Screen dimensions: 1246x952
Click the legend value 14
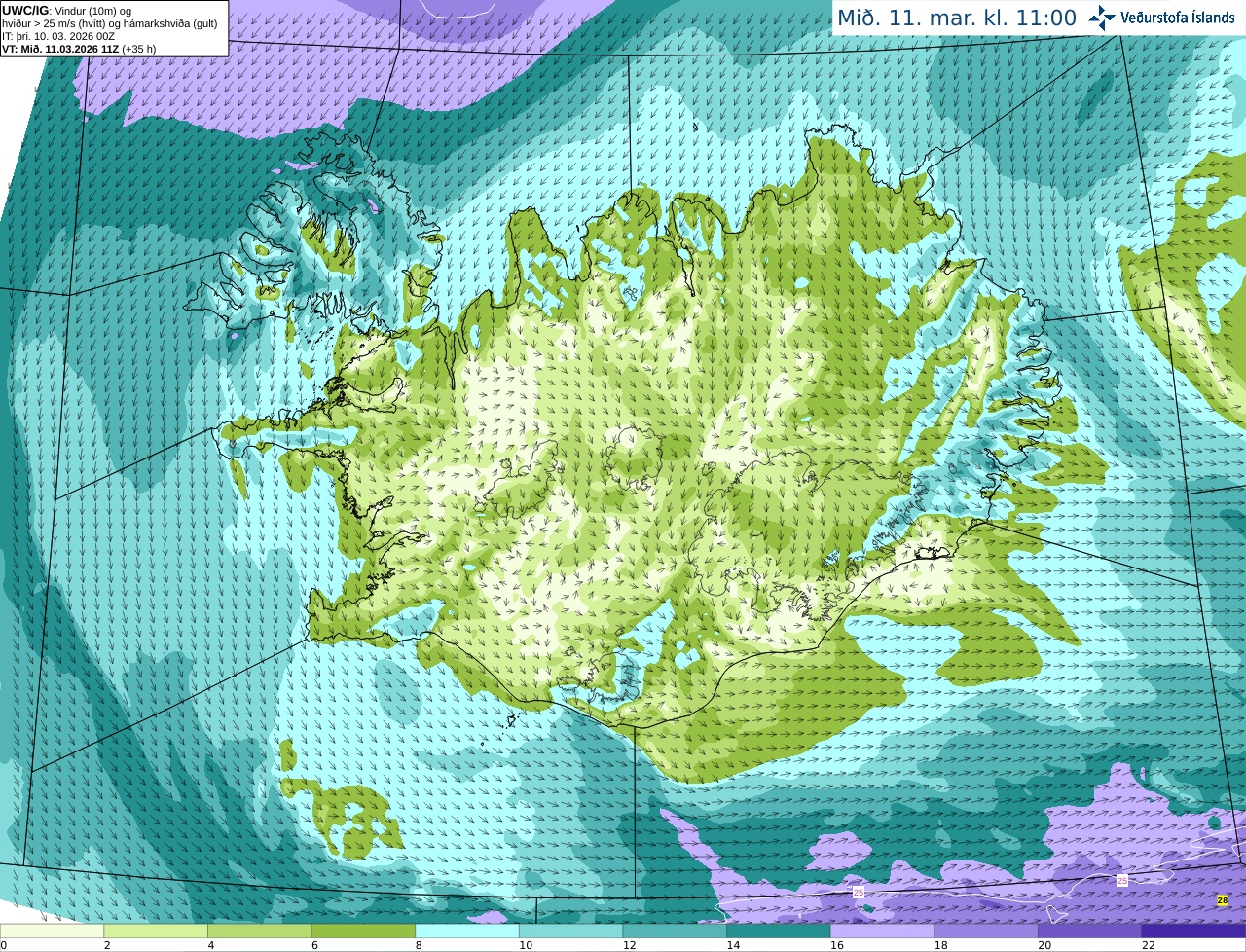pyautogui.click(x=733, y=945)
